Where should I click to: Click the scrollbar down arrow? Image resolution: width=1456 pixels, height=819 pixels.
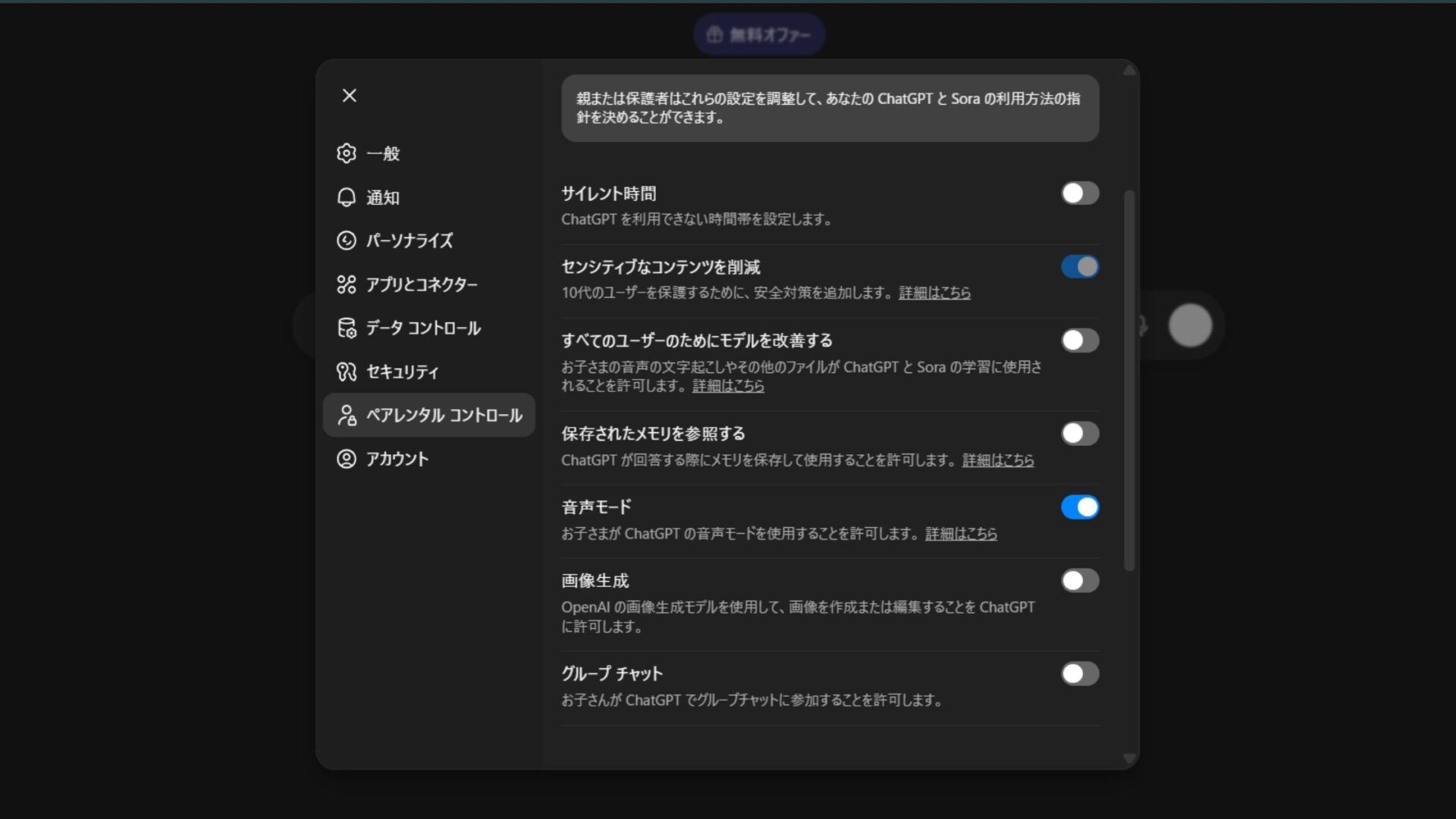(x=1130, y=756)
